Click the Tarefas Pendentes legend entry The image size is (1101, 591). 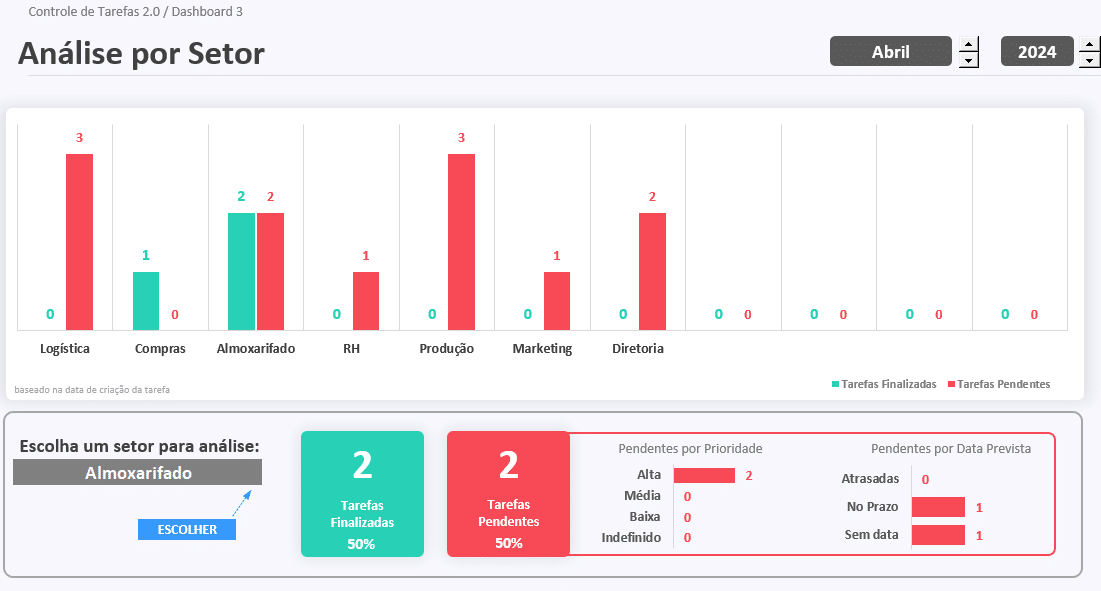click(998, 384)
